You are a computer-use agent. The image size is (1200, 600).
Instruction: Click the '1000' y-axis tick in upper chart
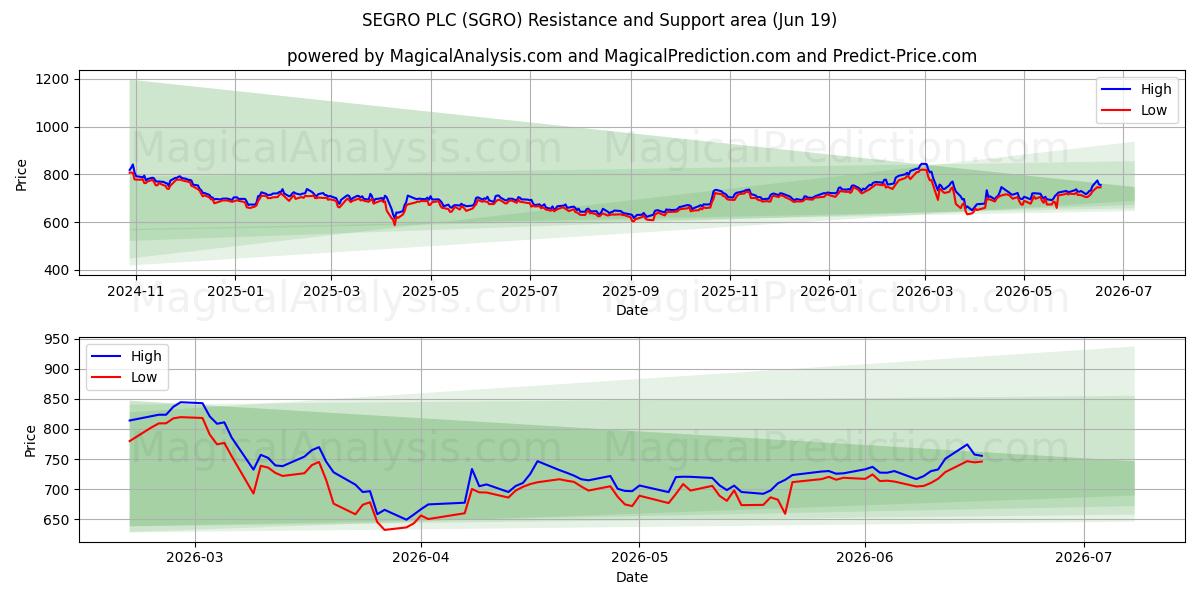[x=52, y=127]
